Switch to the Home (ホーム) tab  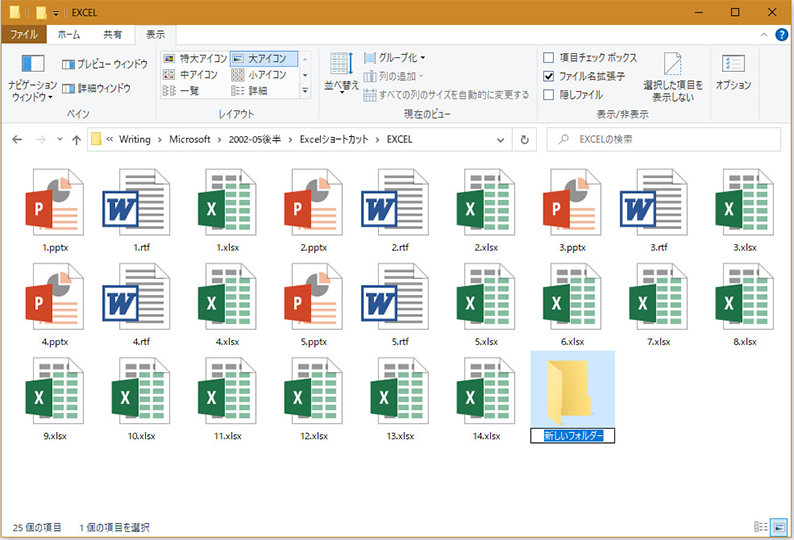68,34
